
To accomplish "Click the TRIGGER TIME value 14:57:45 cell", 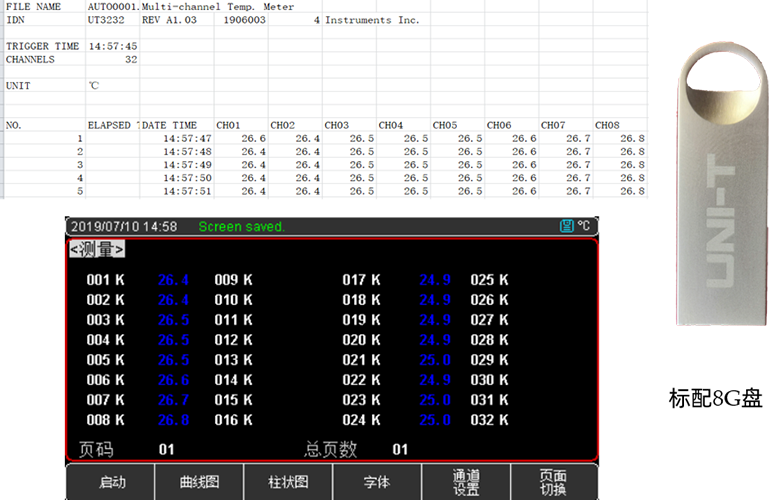I will coord(112,46).
